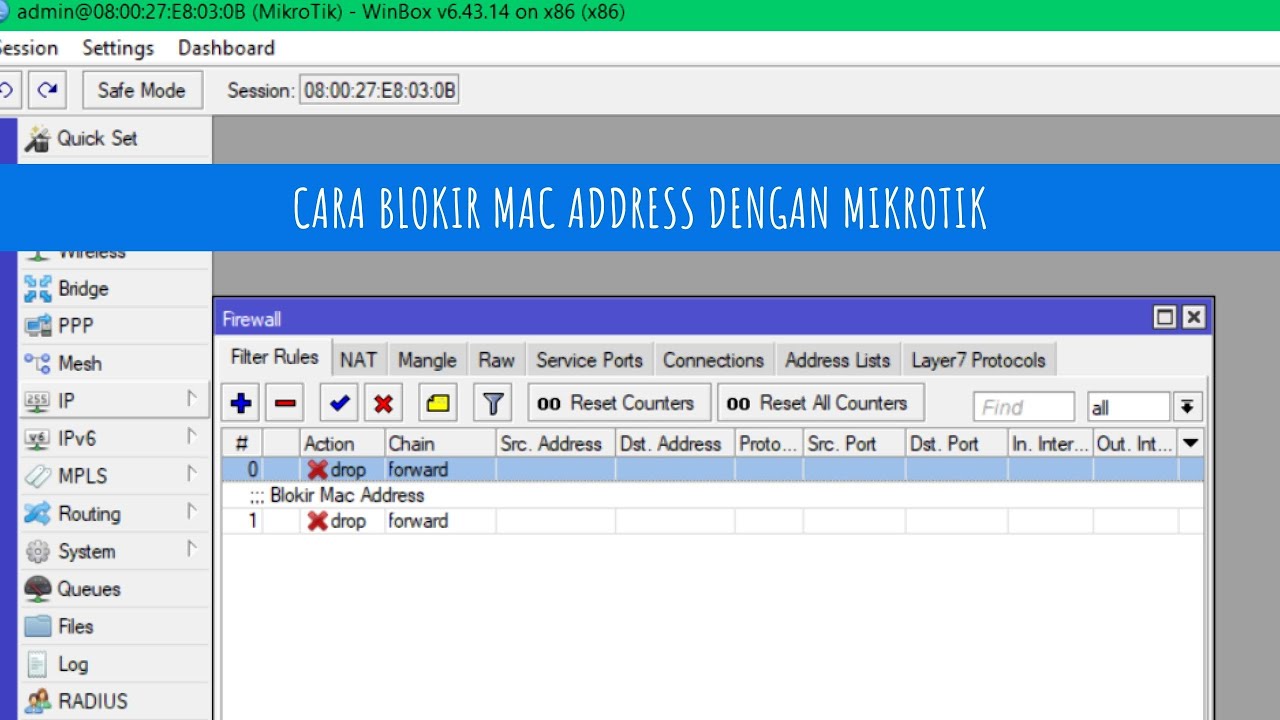
Task: Switch to the Raw tab
Action: 496,360
